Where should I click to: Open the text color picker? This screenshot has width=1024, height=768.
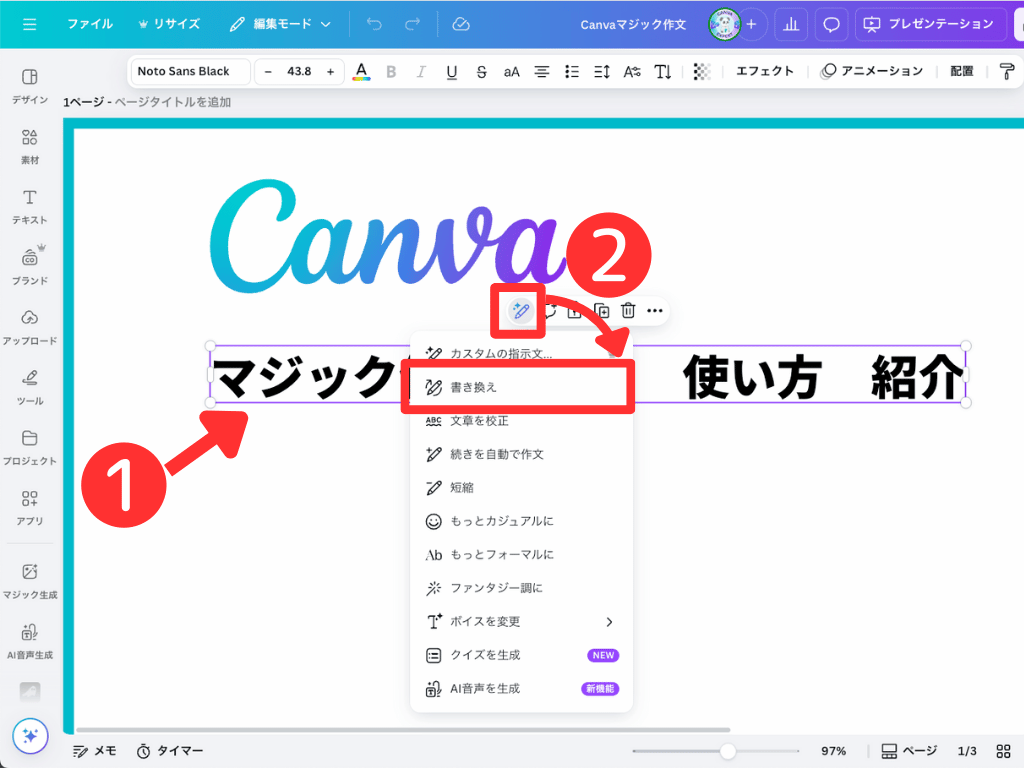(361, 71)
